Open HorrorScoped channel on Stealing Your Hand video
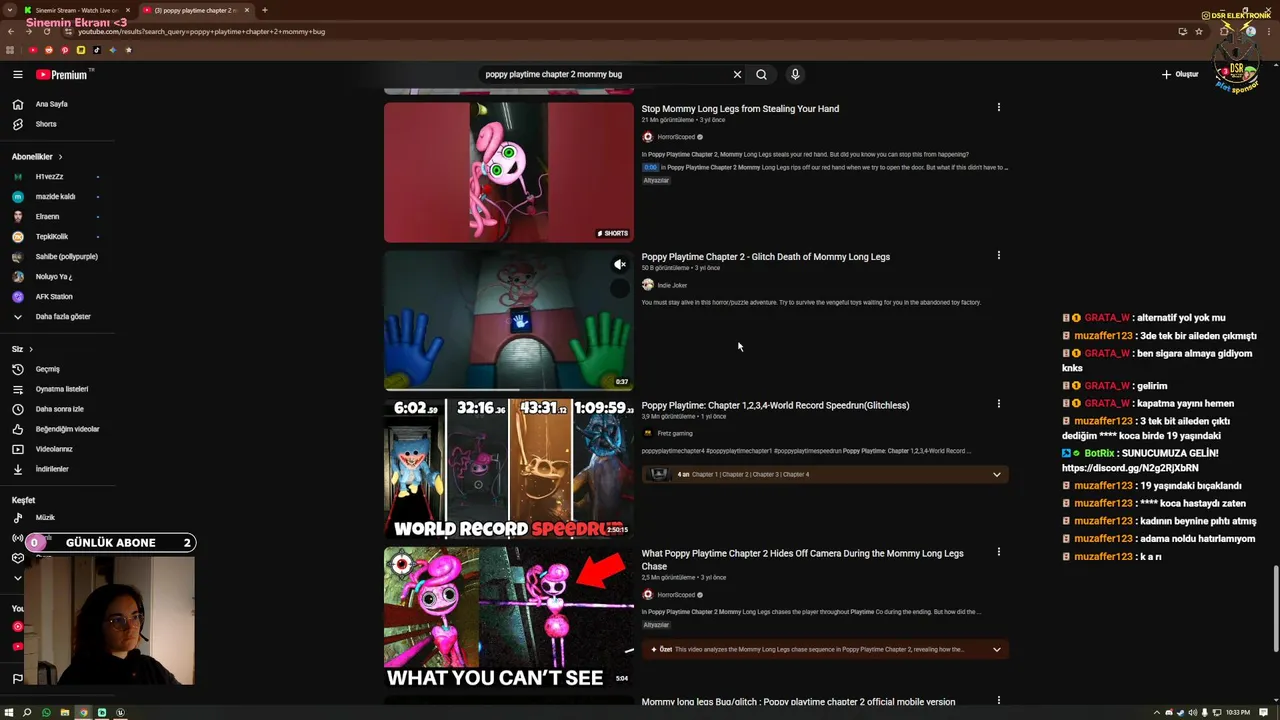1280x720 pixels. (676, 137)
